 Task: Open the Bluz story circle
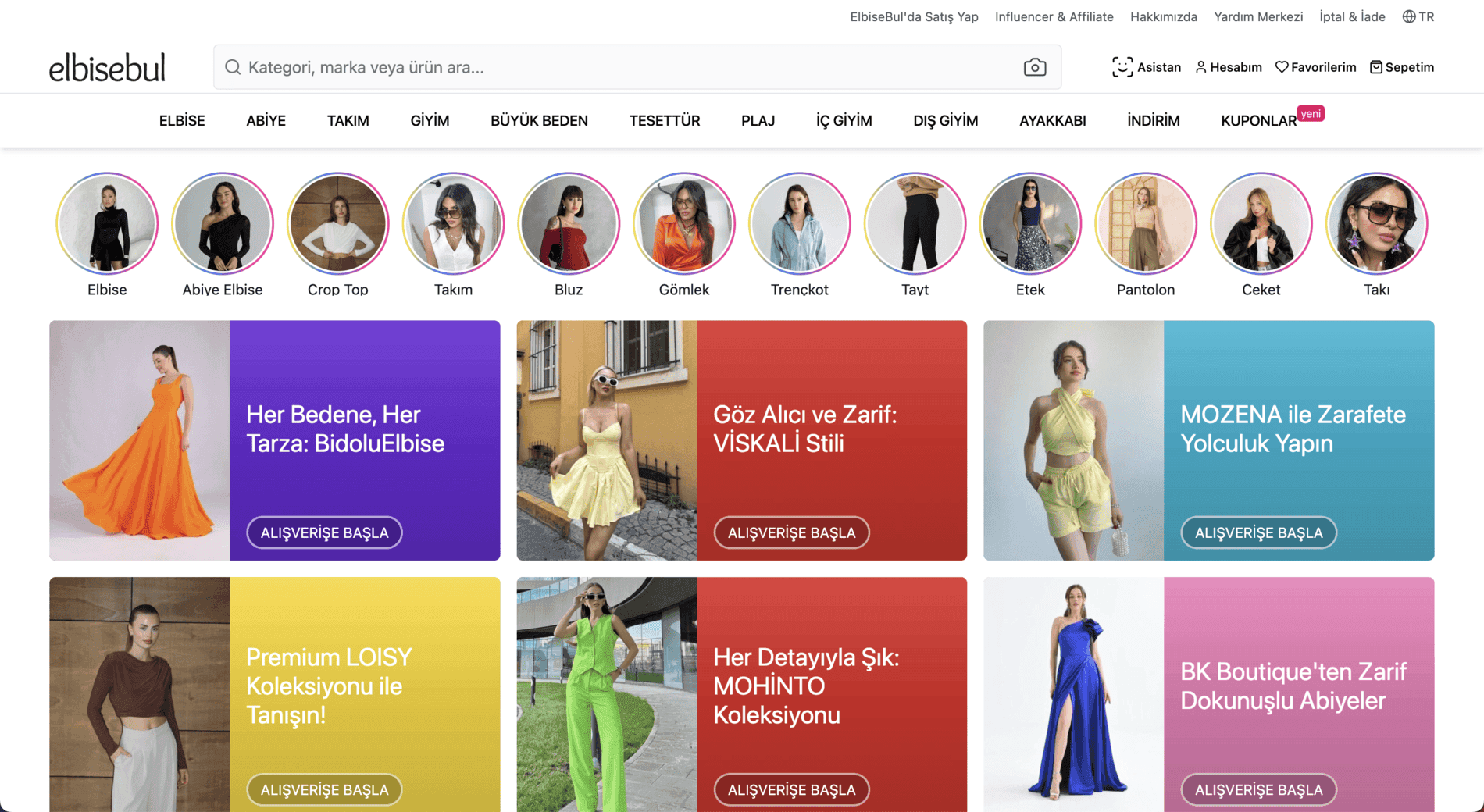pyautogui.click(x=569, y=223)
